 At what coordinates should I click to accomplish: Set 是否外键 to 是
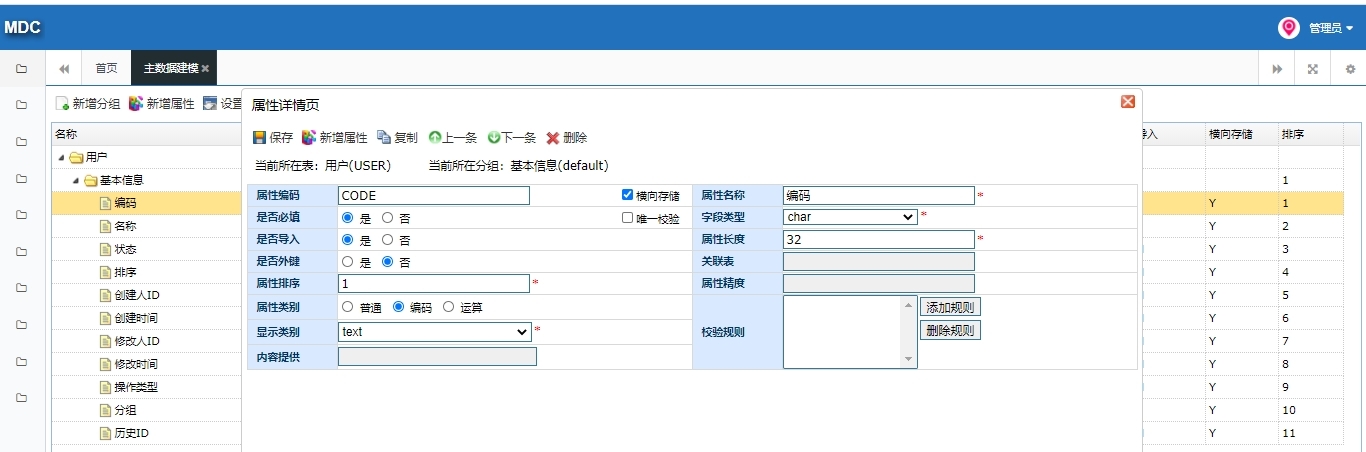348,262
